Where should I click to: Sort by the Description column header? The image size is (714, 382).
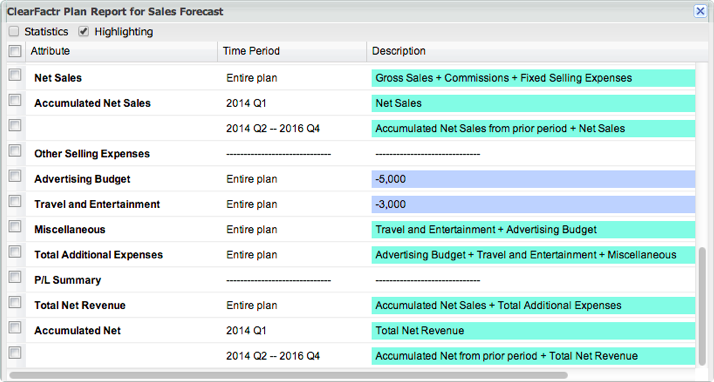coord(537,51)
